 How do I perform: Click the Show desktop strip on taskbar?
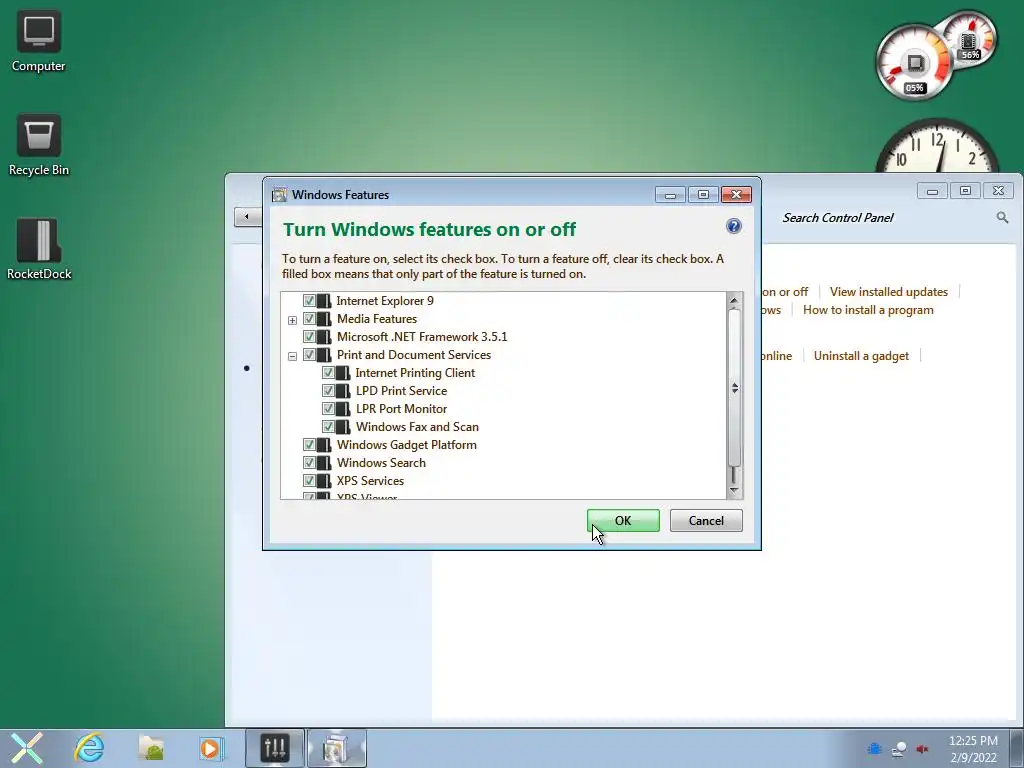[1016, 748]
